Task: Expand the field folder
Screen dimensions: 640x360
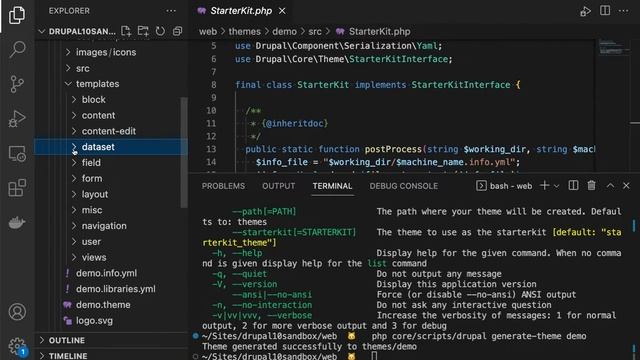Action: coord(91,162)
